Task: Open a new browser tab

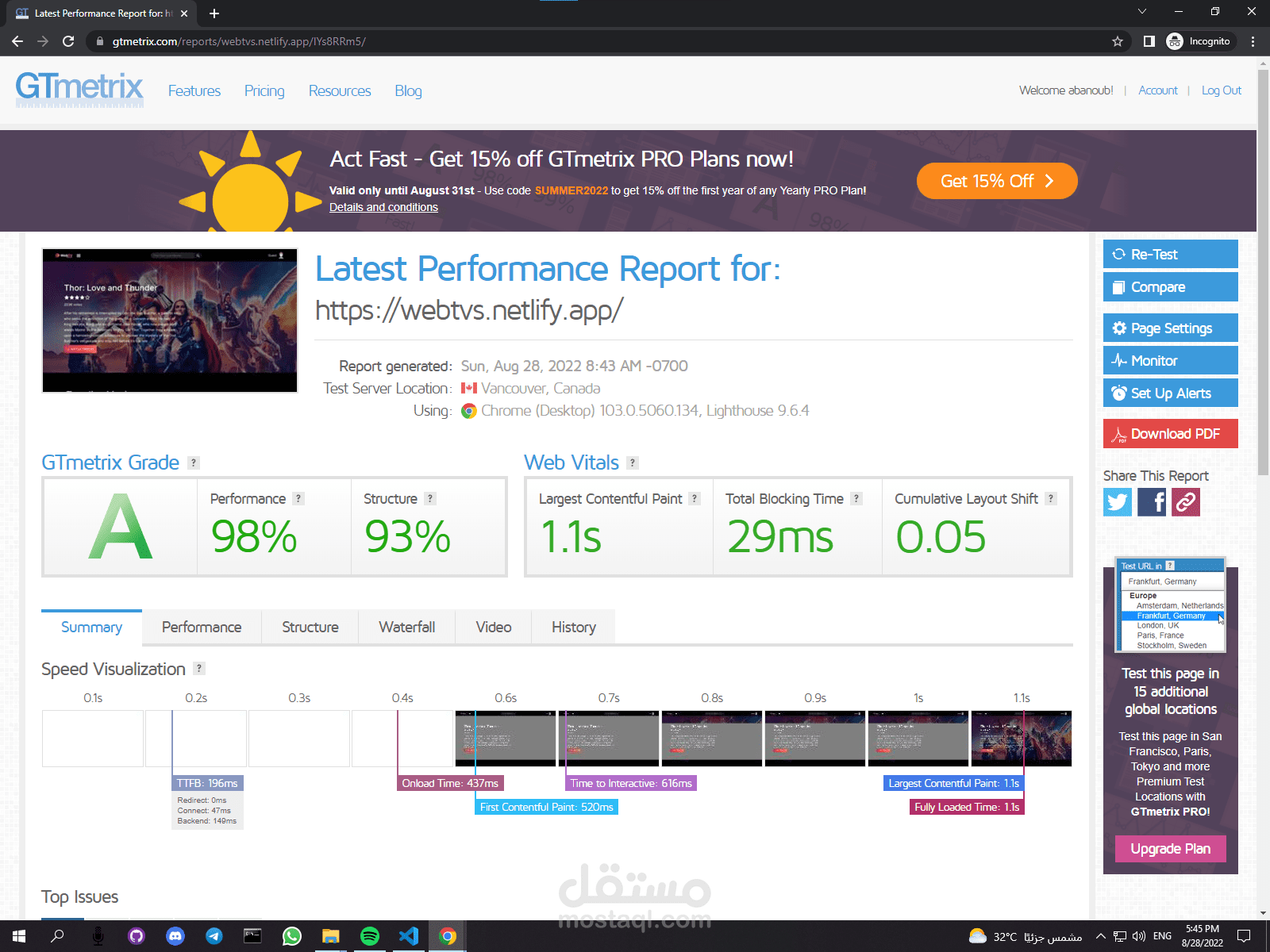Action: tap(214, 13)
